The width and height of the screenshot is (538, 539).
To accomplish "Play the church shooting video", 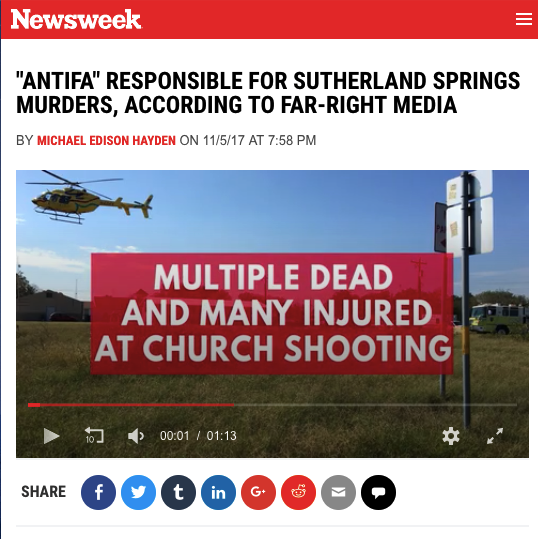I will click(52, 436).
